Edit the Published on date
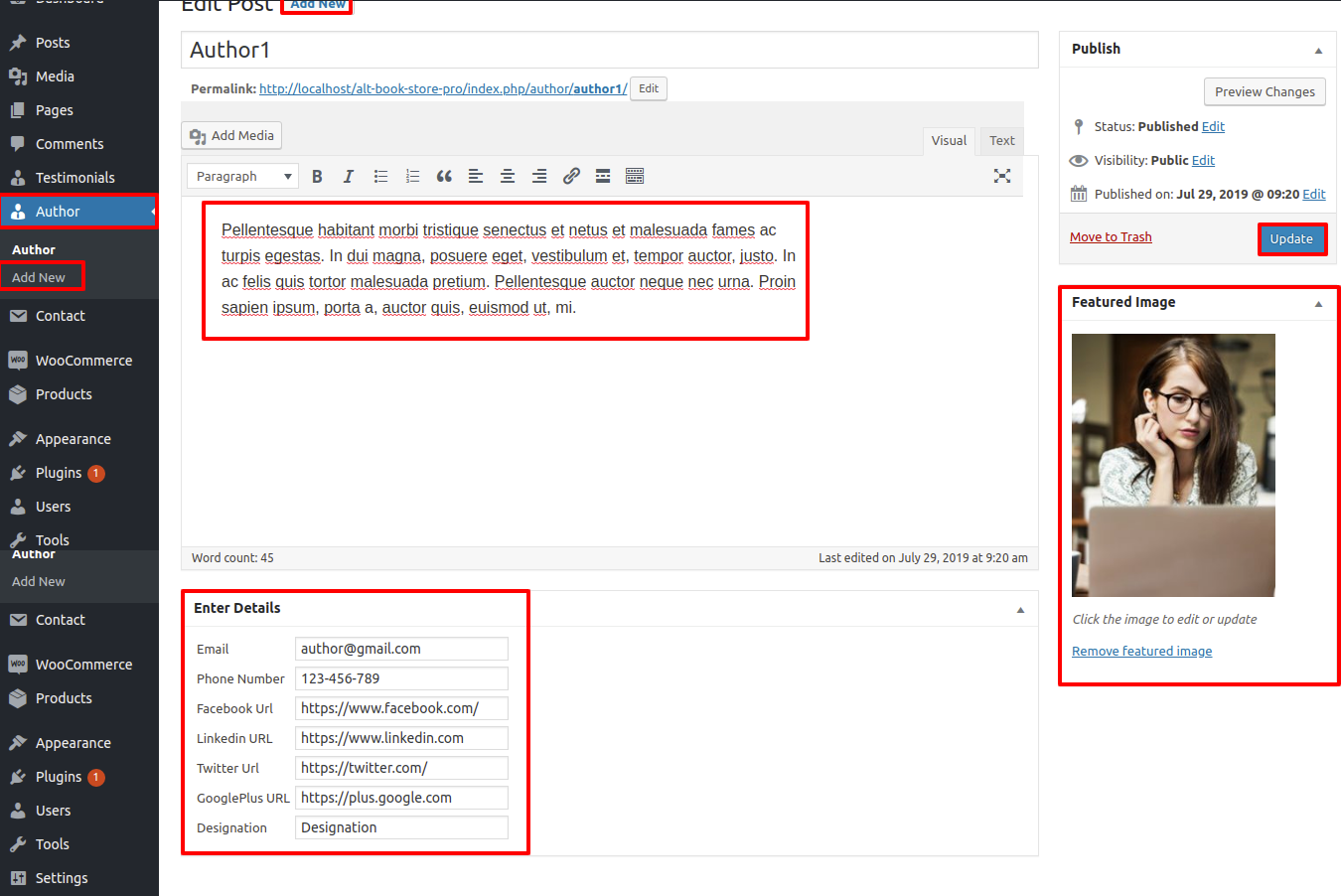 1314,194
